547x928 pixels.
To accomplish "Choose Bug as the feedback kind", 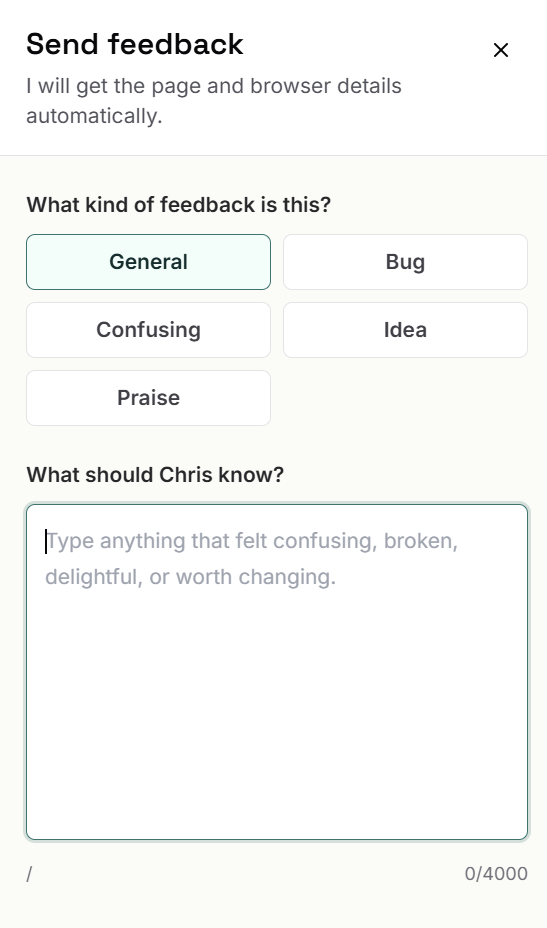I will [406, 262].
